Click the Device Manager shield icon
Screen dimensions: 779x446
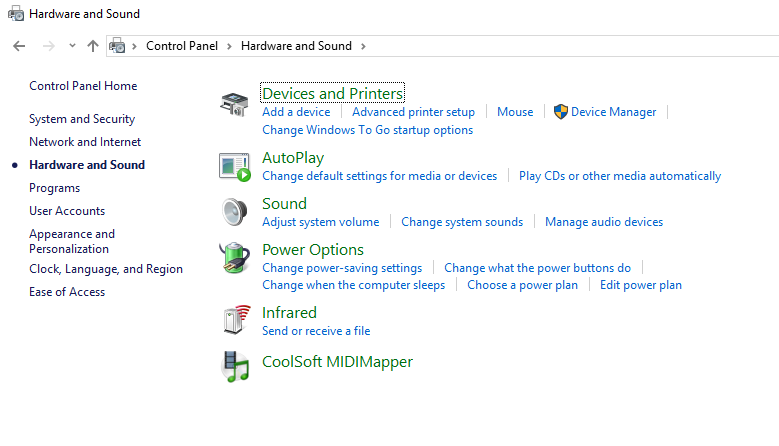pyautogui.click(x=561, y=112)
